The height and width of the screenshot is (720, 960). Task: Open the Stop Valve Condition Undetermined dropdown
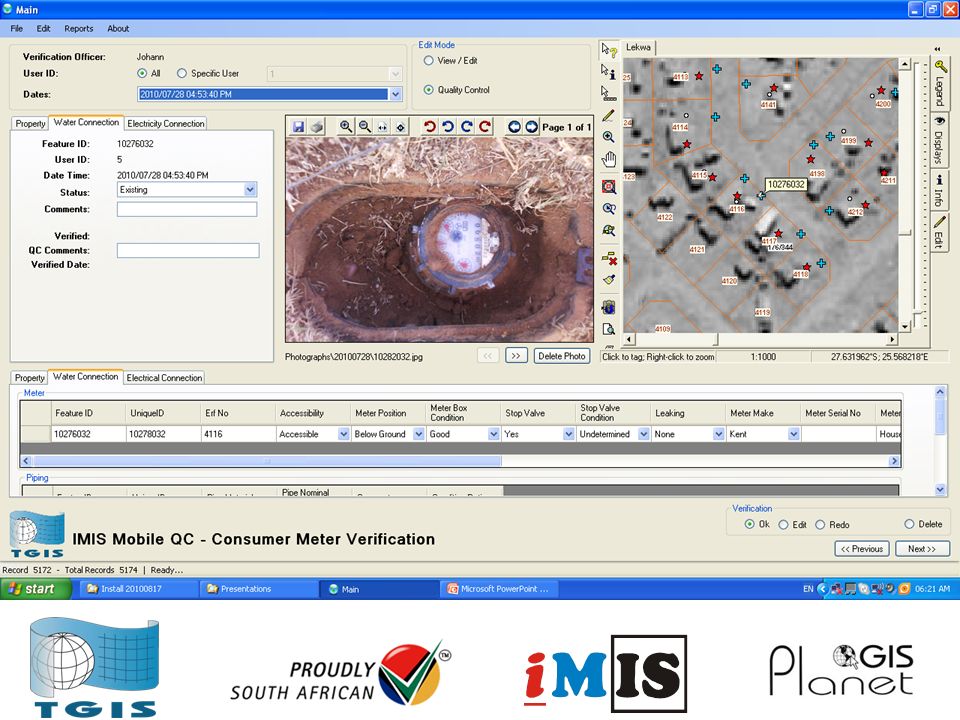tap(643, 434)
